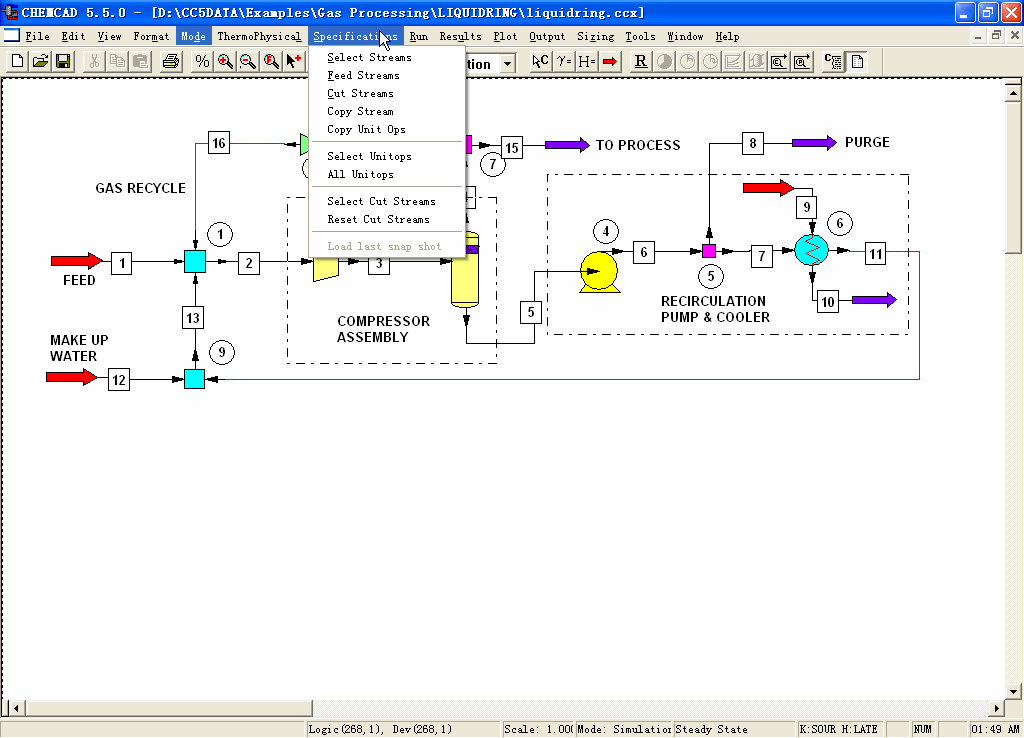Click horizontal scrollbar left arrow
This screenshot has width=1024, height=738.
click(16, 708)
